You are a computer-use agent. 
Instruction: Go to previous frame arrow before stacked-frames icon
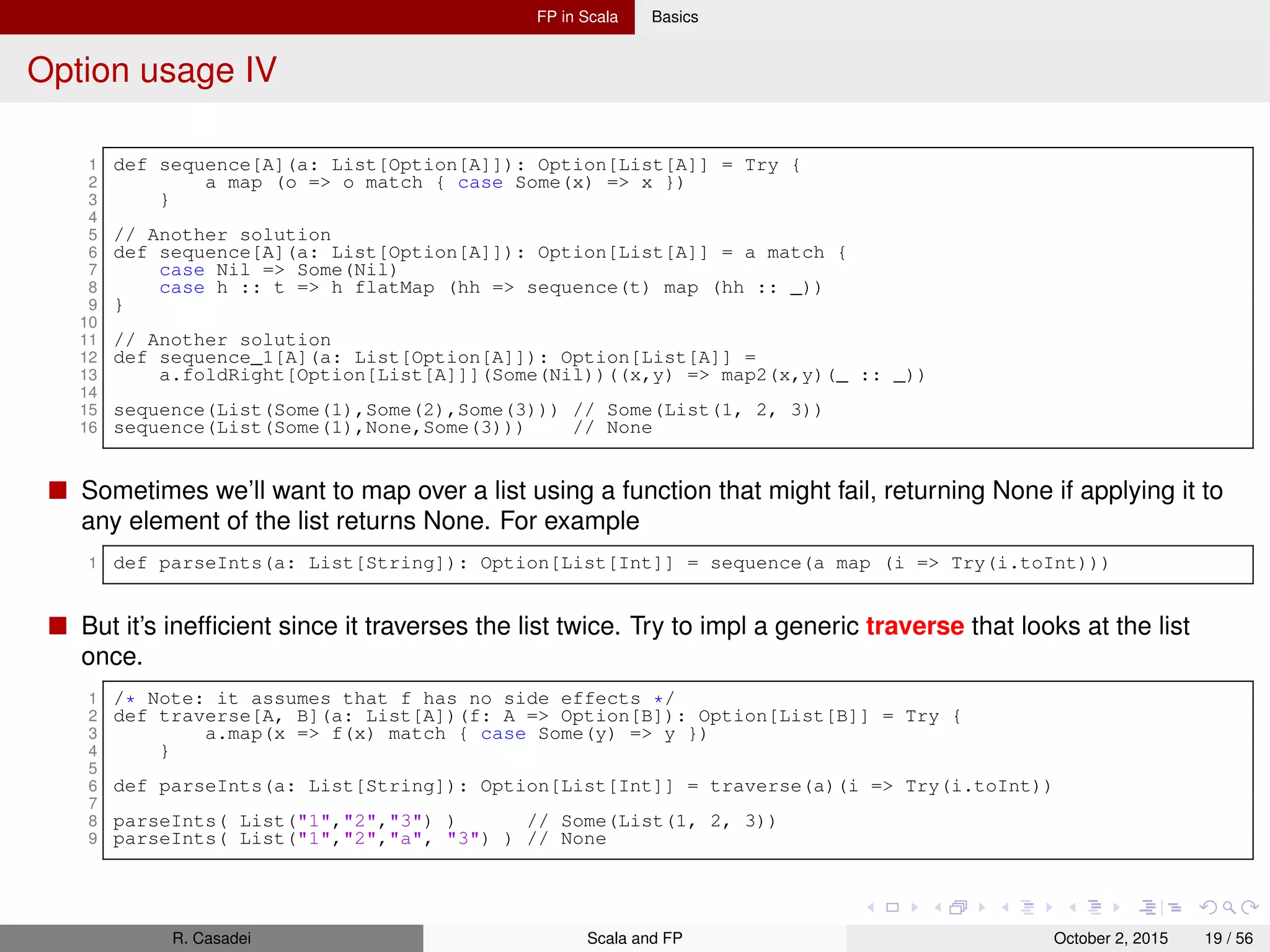coord(938,907)
